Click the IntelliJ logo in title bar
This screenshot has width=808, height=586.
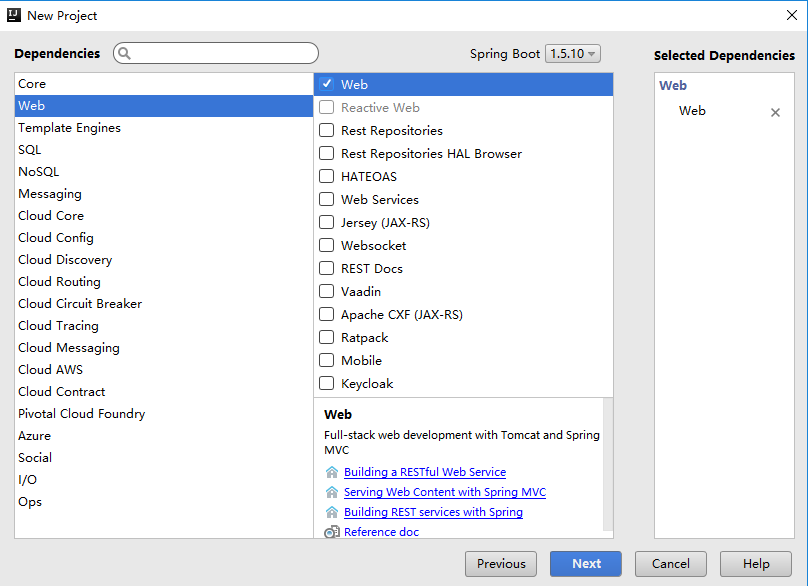pyautogui.click(x=14, y=15)
